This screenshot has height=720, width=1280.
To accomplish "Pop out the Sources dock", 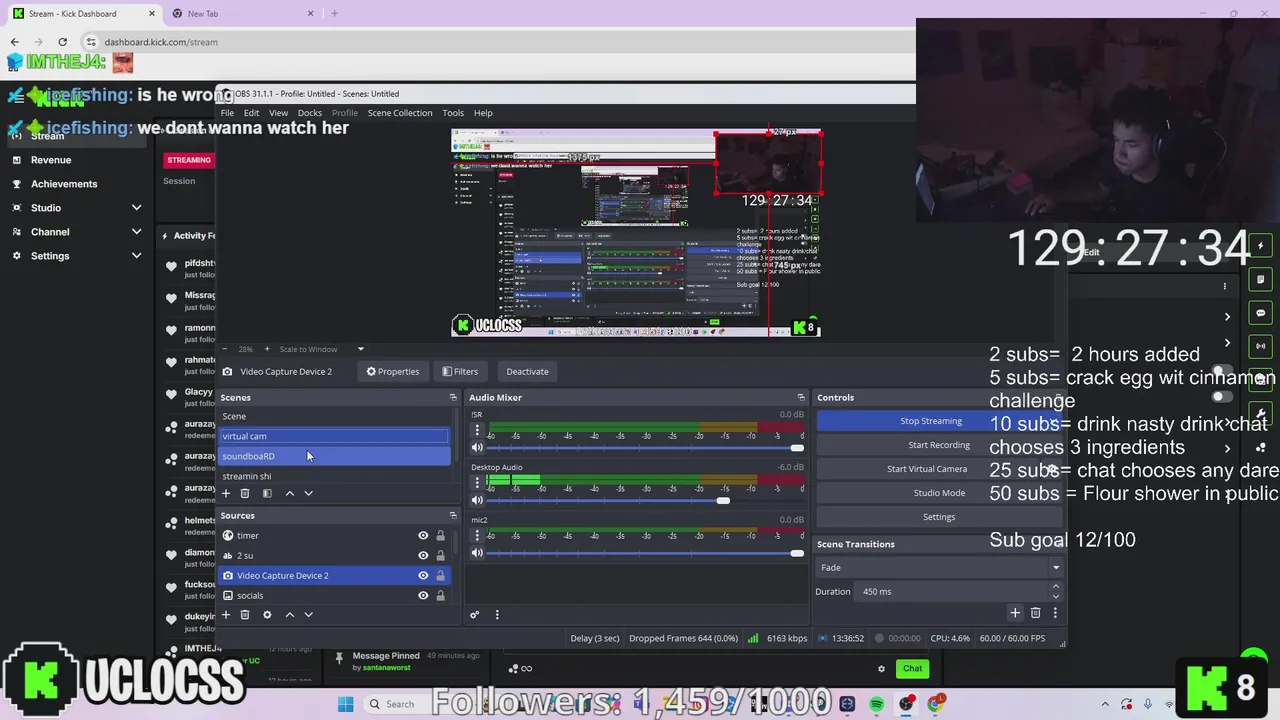I will (x=453, y=515).
